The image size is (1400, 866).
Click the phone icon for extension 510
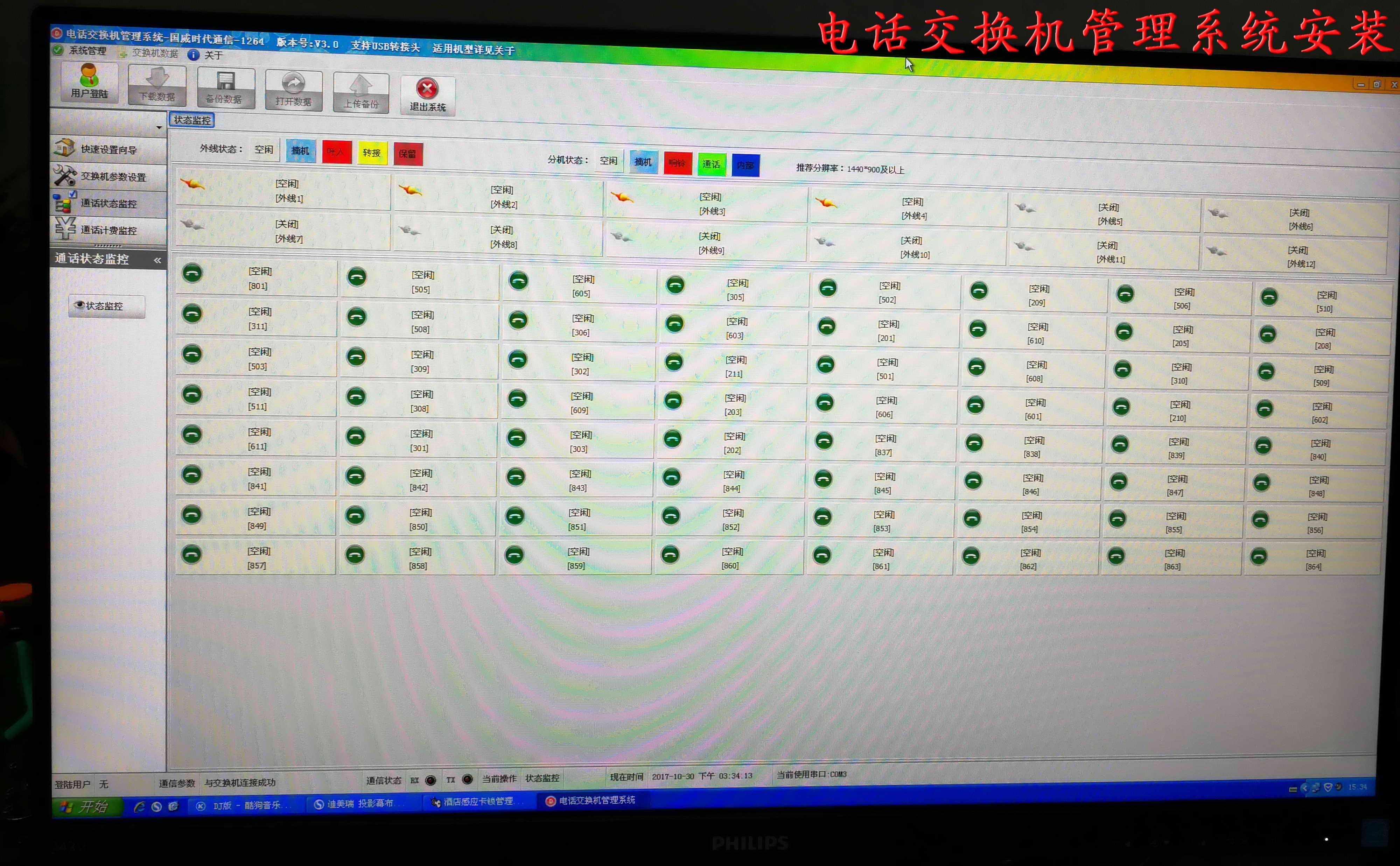(1269, 297)
